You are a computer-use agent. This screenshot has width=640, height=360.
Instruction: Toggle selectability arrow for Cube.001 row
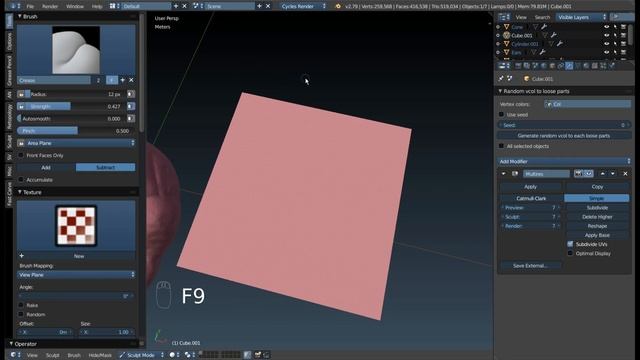615,36
